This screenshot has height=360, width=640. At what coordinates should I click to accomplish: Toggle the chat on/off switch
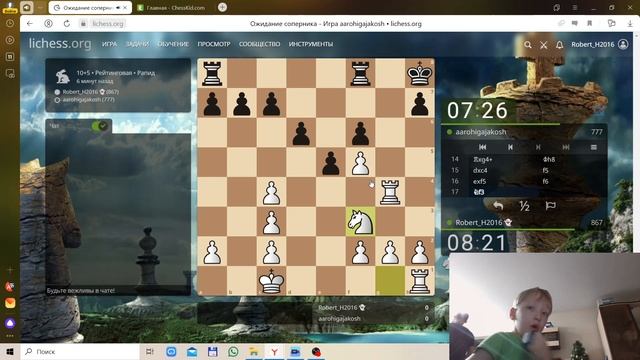[x=99, y=126]
